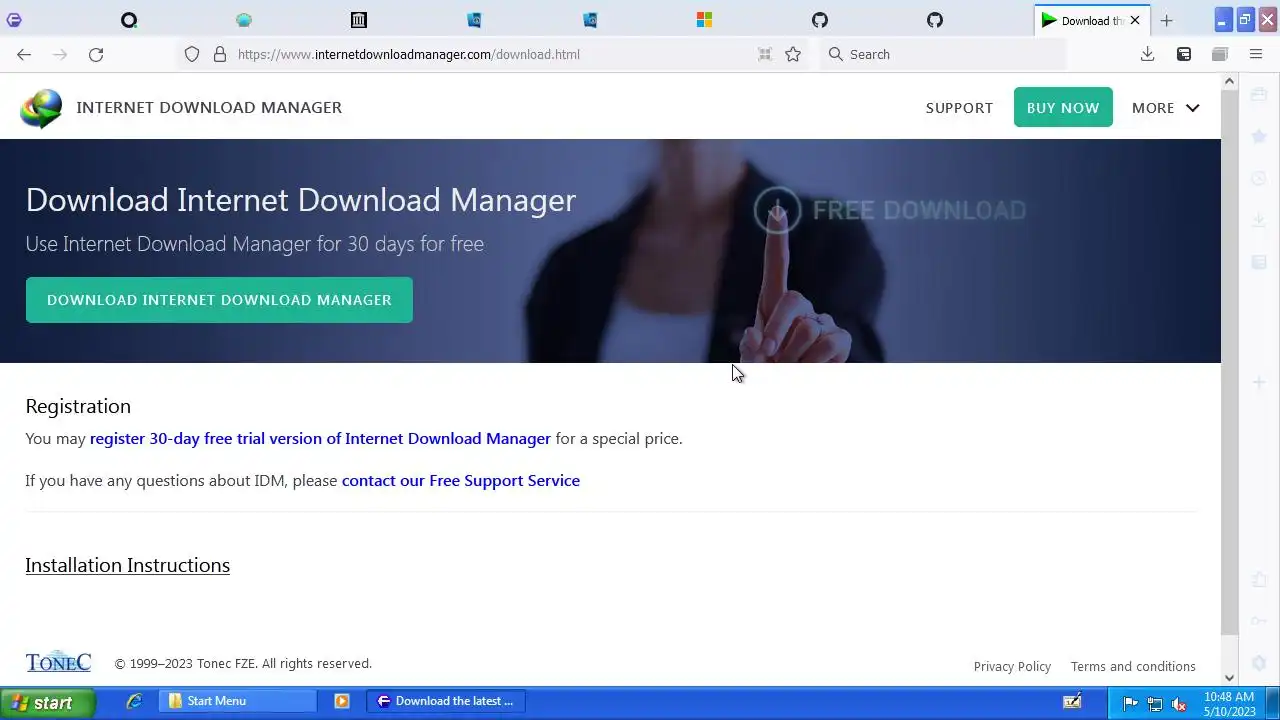
Task: Click the purple icon at tab bar start
Action: 14,20
